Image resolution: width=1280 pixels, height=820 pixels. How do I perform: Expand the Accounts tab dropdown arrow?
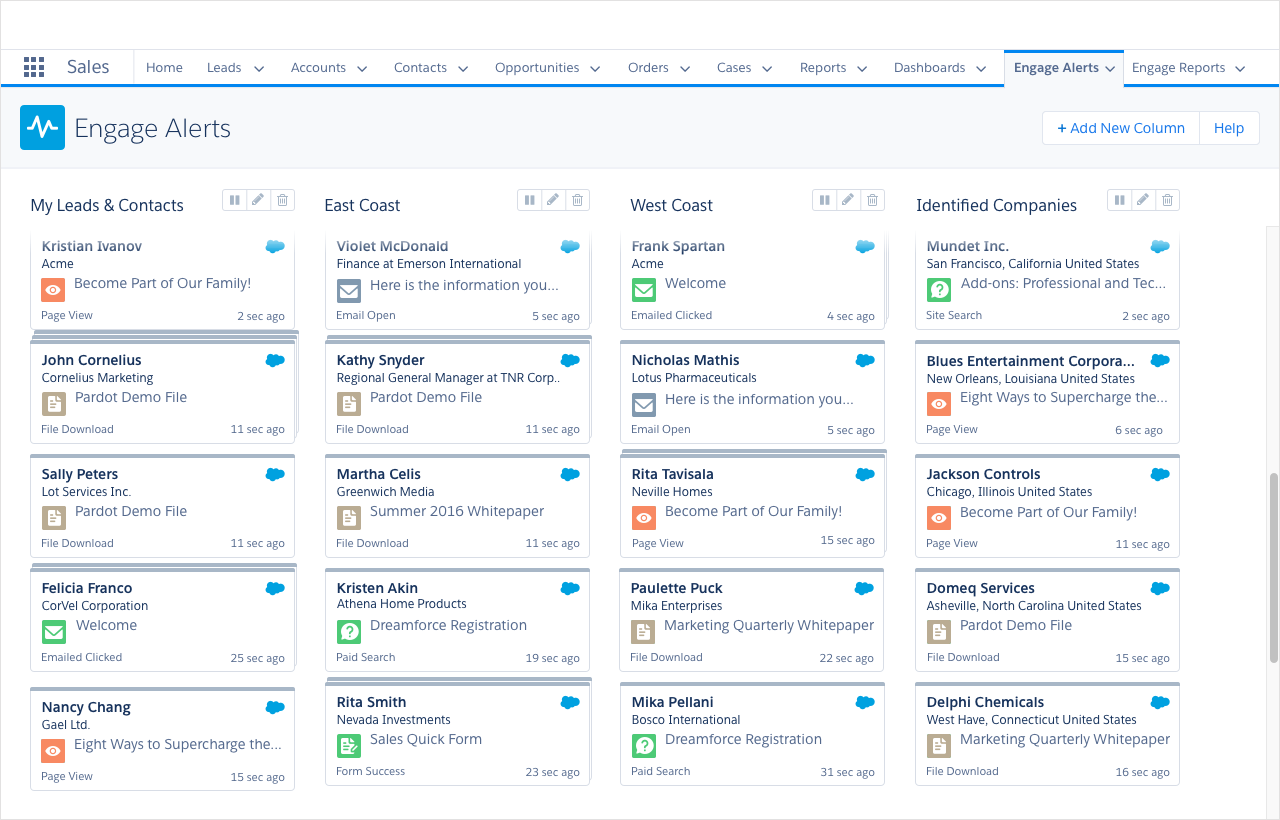coord(362,68)
